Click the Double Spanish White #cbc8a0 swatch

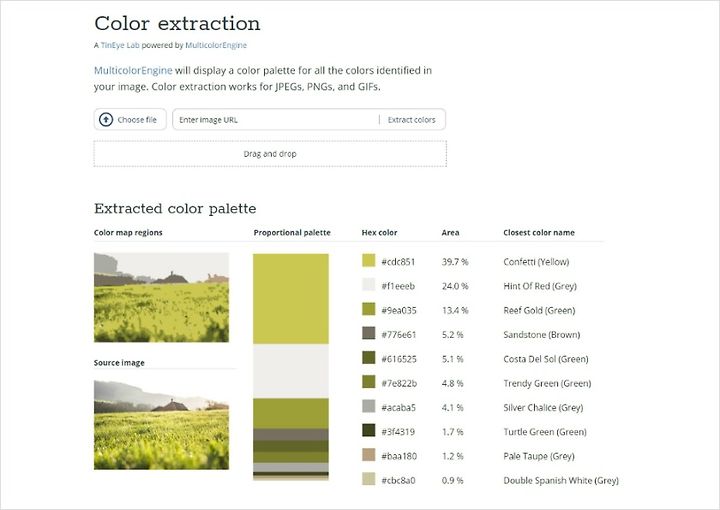368,480
